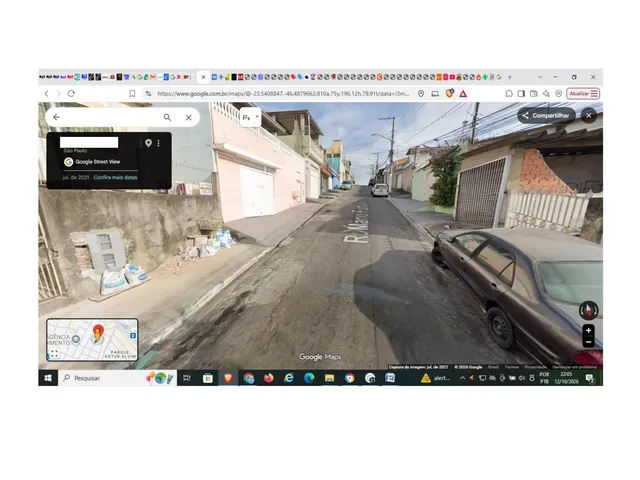
Task: Open three-dot menu in Street View card
Action: tap(158, 143)
